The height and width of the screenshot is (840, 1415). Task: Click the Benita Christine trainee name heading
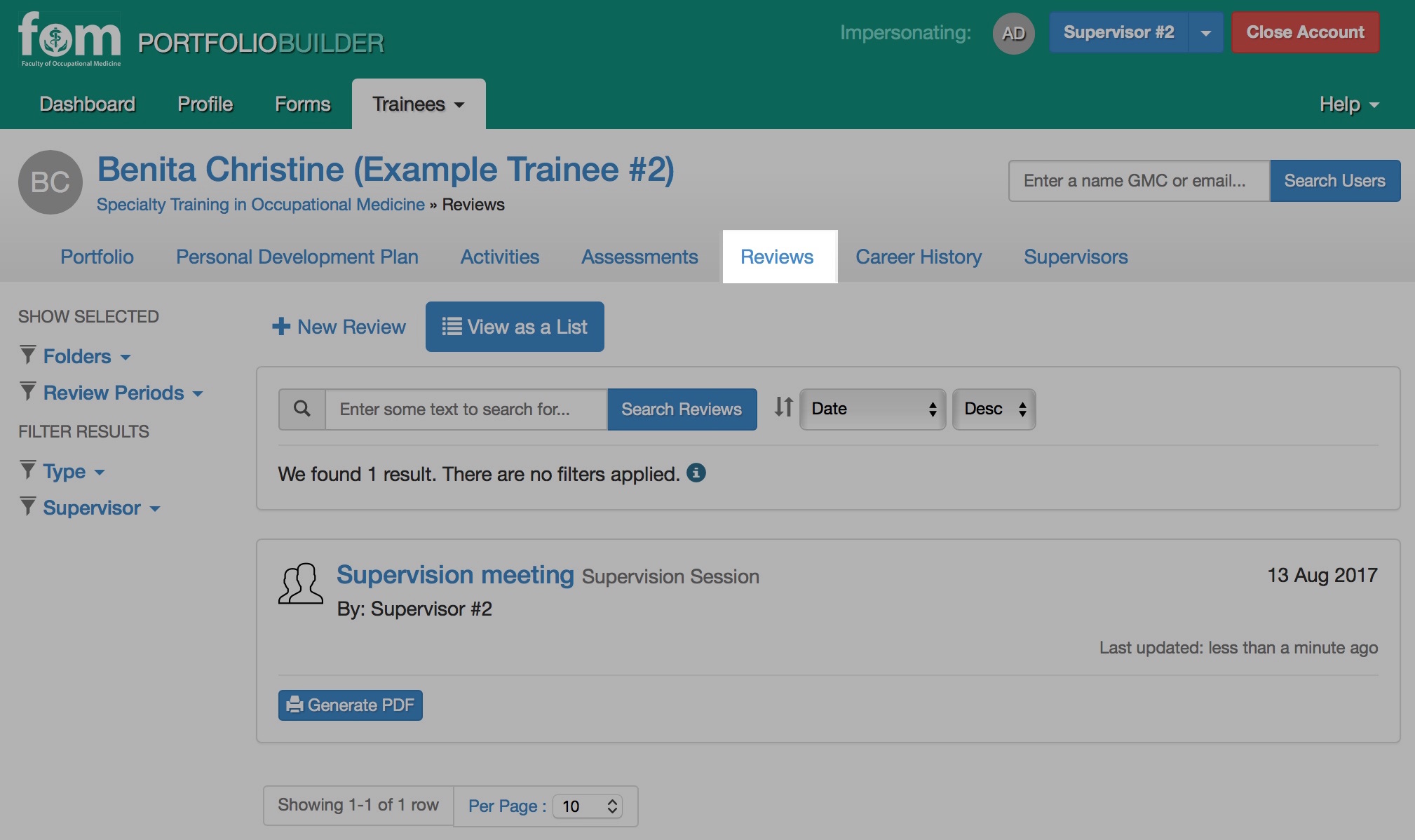pos(386,170)
